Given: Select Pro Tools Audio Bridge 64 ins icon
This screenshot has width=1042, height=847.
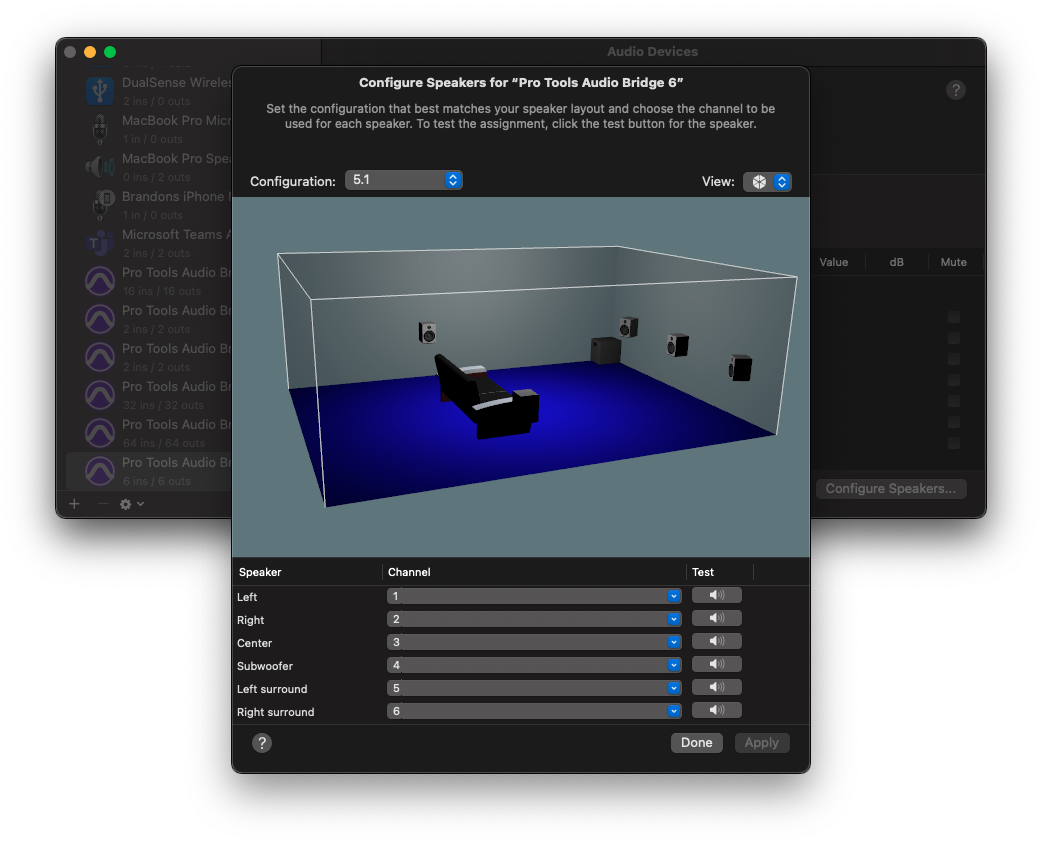Looking at the screenshot, I should click(x=100, y=432).
